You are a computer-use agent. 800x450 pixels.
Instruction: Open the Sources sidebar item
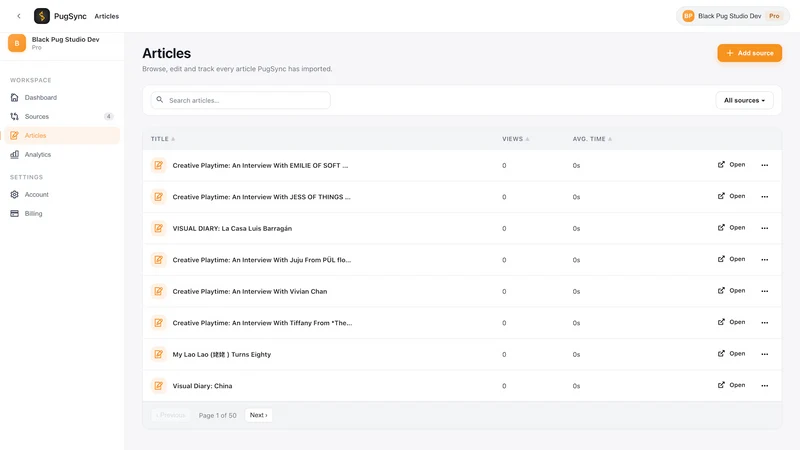tap(62, 116)
